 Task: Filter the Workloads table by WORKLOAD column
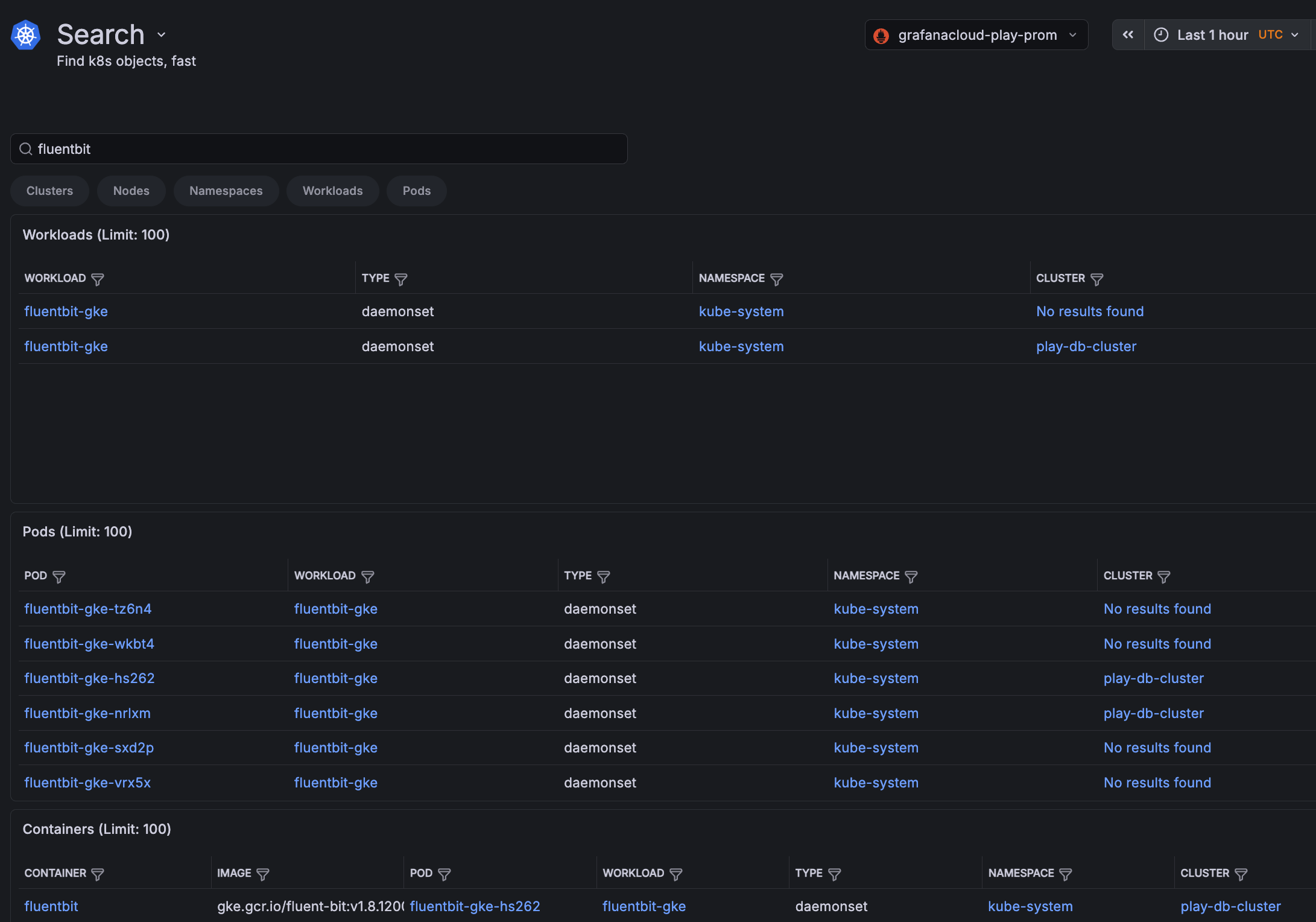click(x=97, y=279)
